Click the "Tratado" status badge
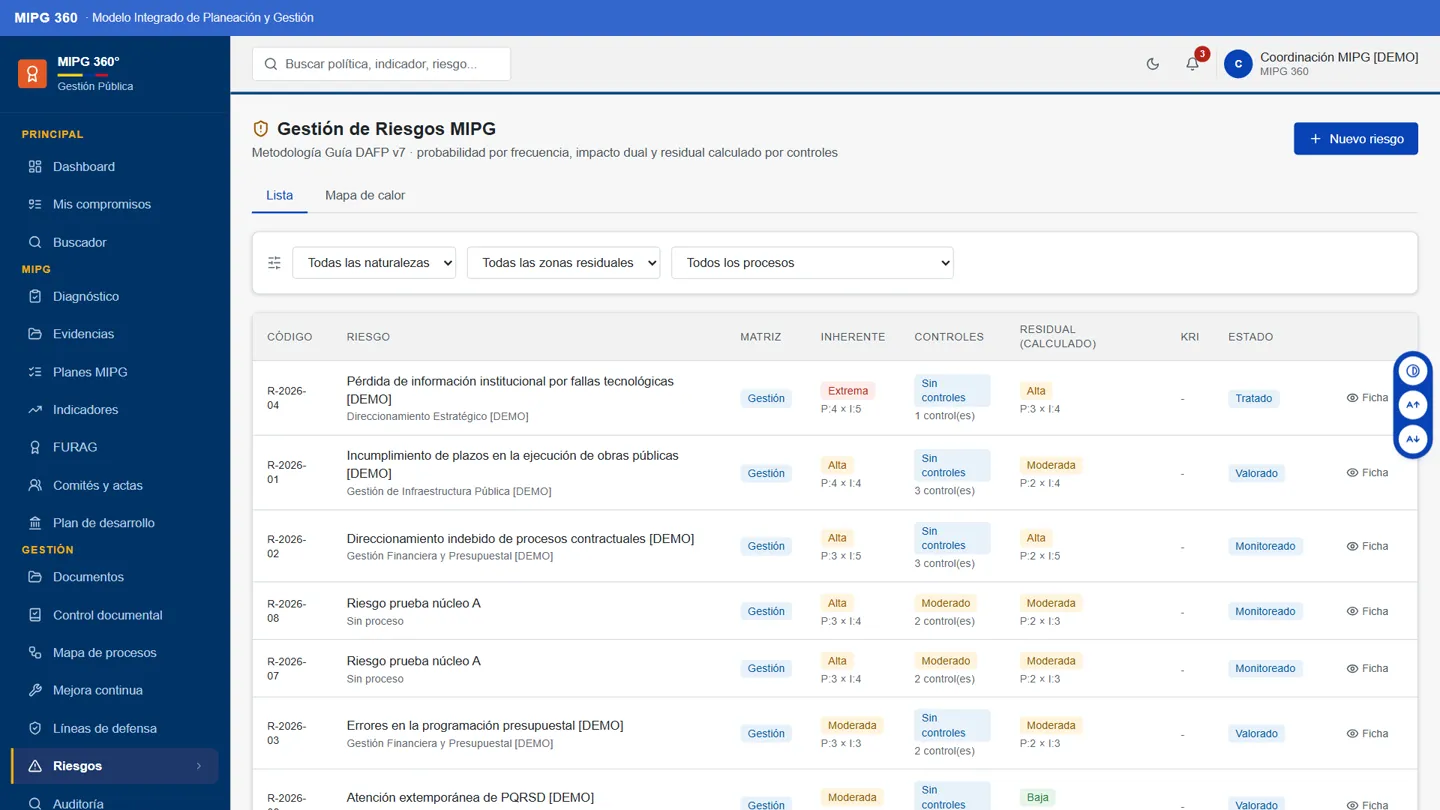Viewport: 1440px width, 810px height. (1253, 398)
